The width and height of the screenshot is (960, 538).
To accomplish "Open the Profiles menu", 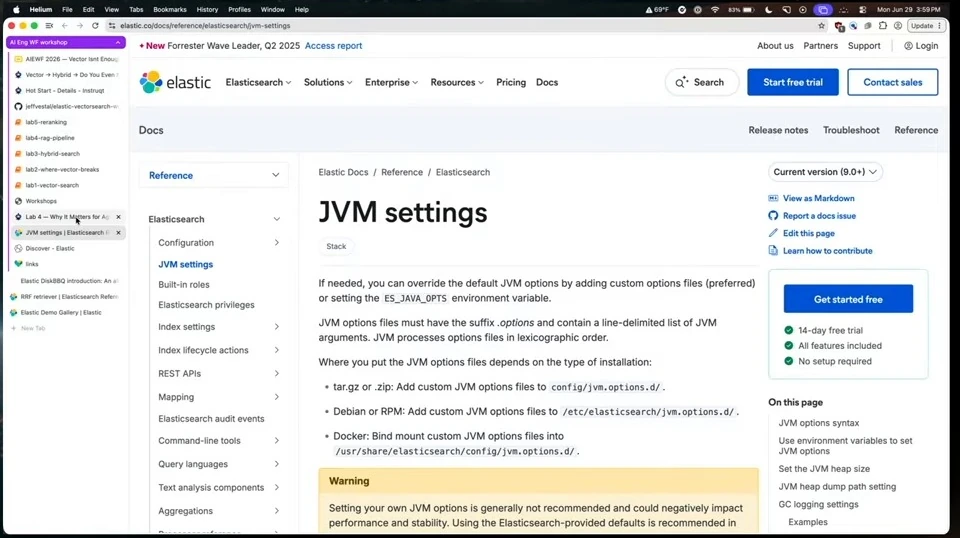I will coord(239,10).
